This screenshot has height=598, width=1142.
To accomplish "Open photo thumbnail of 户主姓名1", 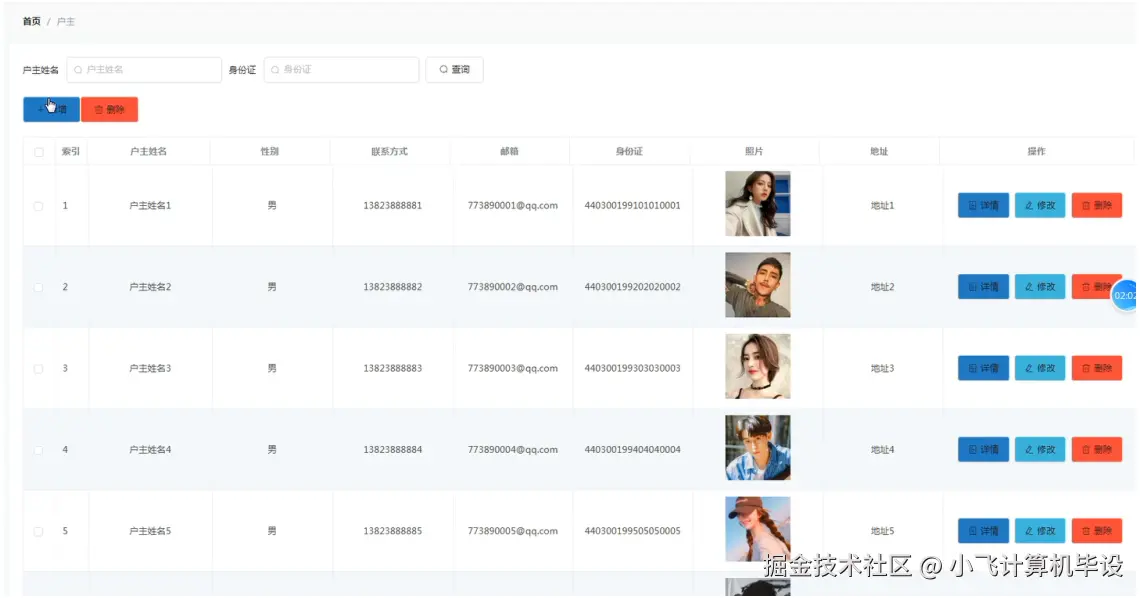I will pyautogui.click(x=757, y=204).
